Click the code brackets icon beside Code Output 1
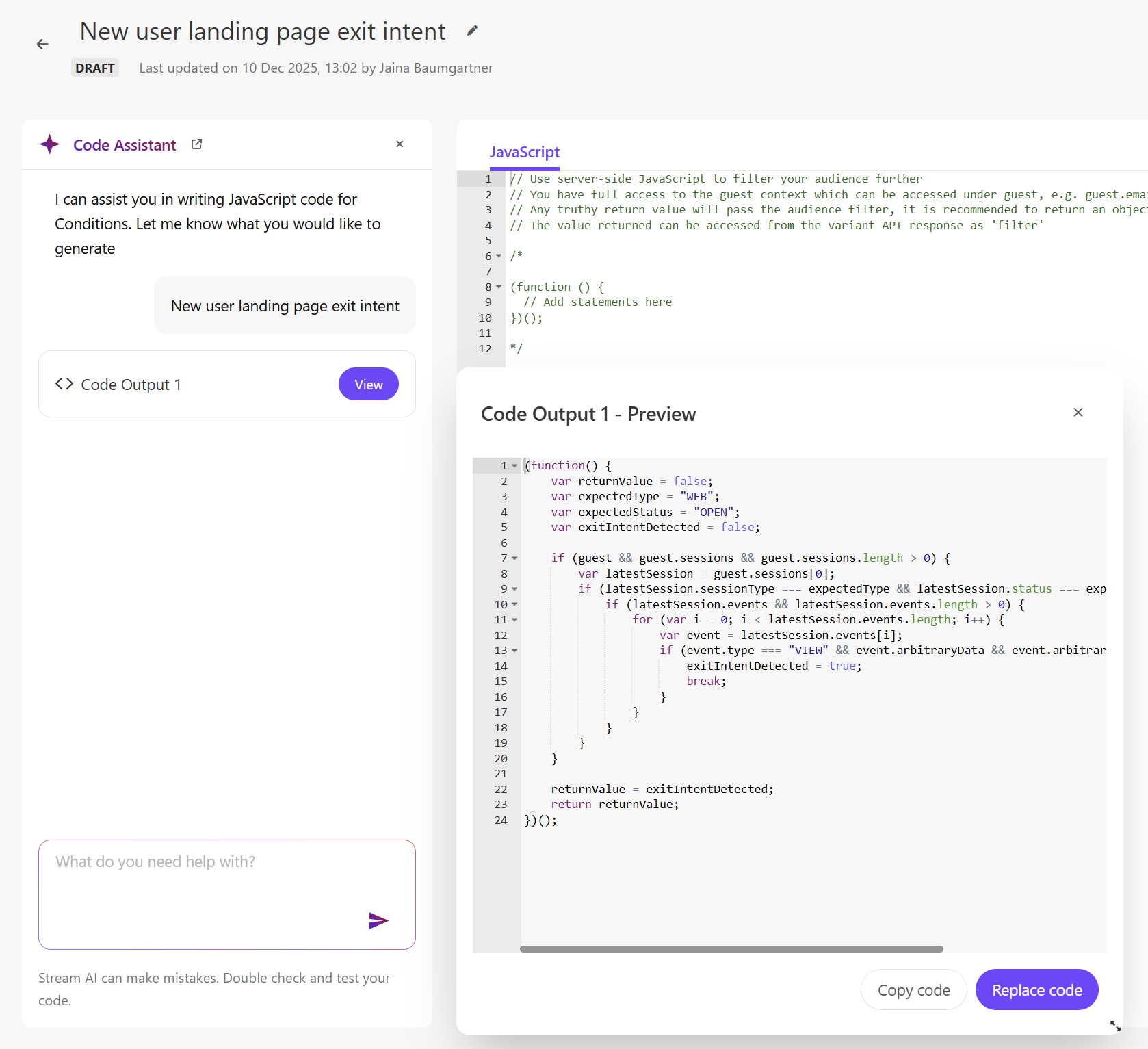The image size is (1148, 1049). point(64,384)
